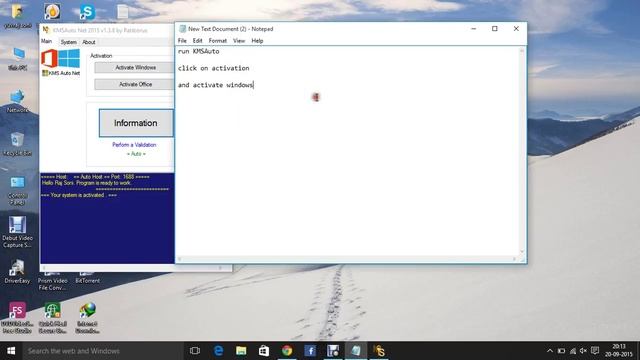Select the Debut Video Capture shortcut

tap(18, 232)
